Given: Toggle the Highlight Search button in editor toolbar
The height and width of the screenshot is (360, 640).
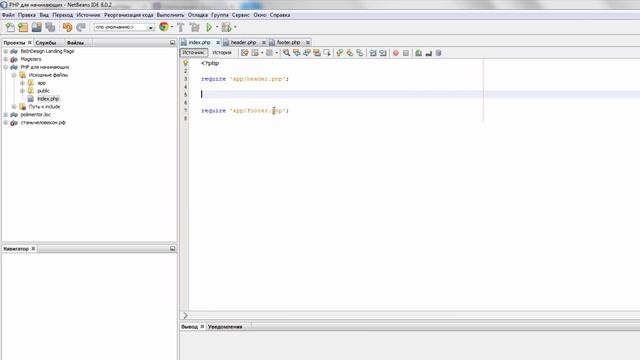Looking at the screenshot, I should pyautogui.click(x=317, y=53).
